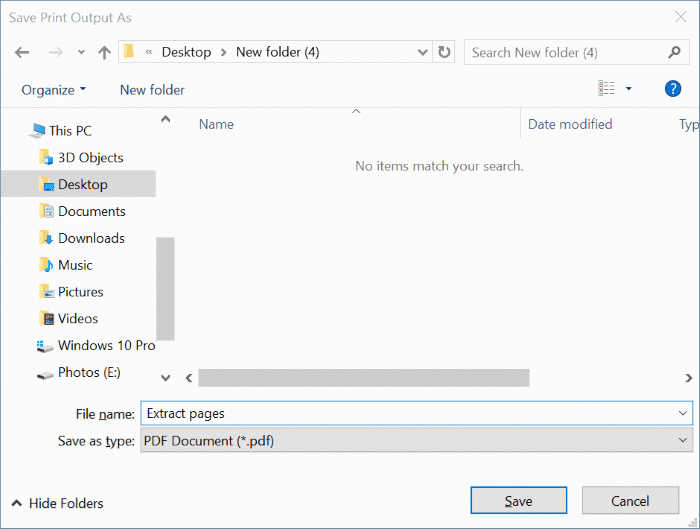The image size is (700, 529).
Task: Open help with the blue question icon
Action: click(672, 88)
